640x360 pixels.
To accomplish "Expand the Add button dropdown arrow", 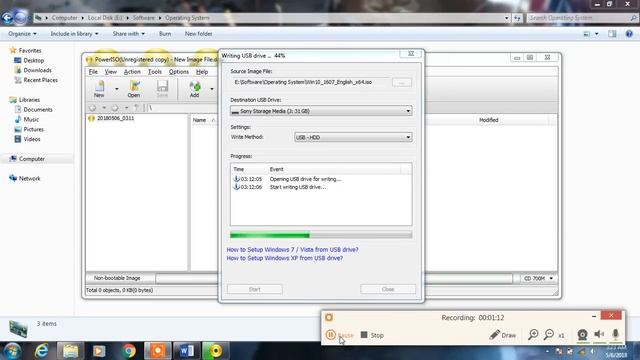I will (x=212, y=89).
